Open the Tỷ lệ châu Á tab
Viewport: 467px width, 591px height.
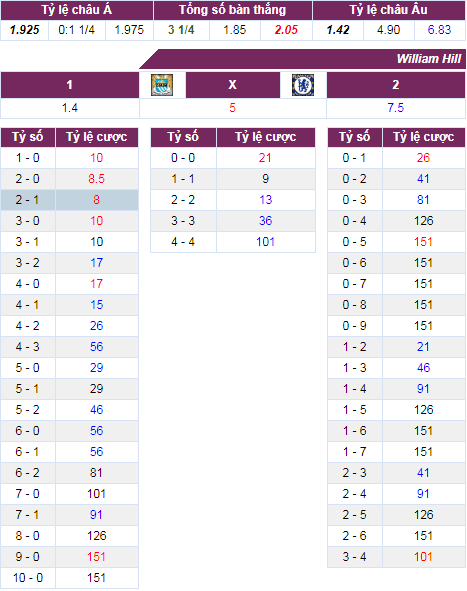click(x=77, y=10)
